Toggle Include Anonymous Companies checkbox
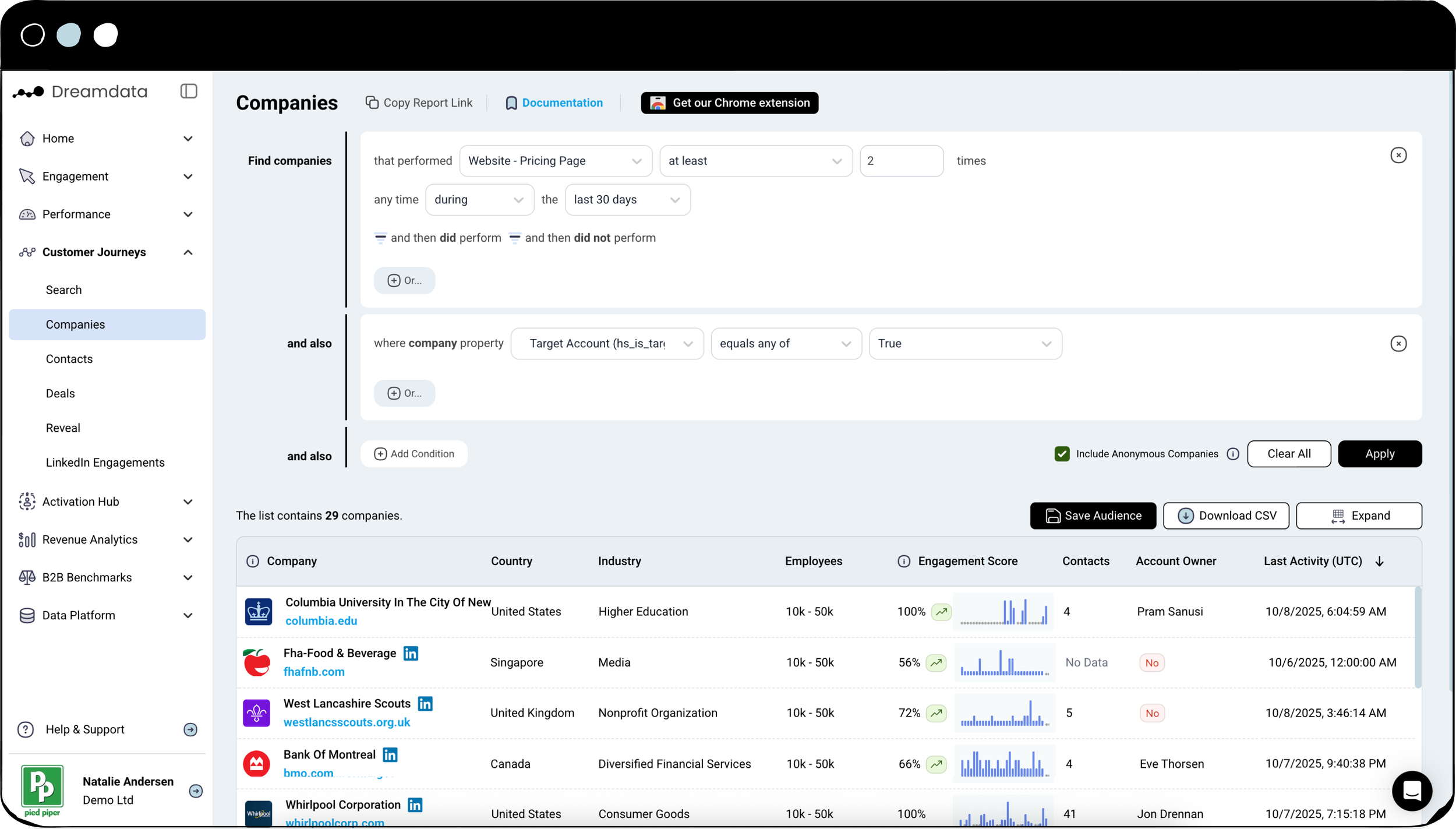The height and width of the screenshot is (829, 1456). tap(1062, 454)
